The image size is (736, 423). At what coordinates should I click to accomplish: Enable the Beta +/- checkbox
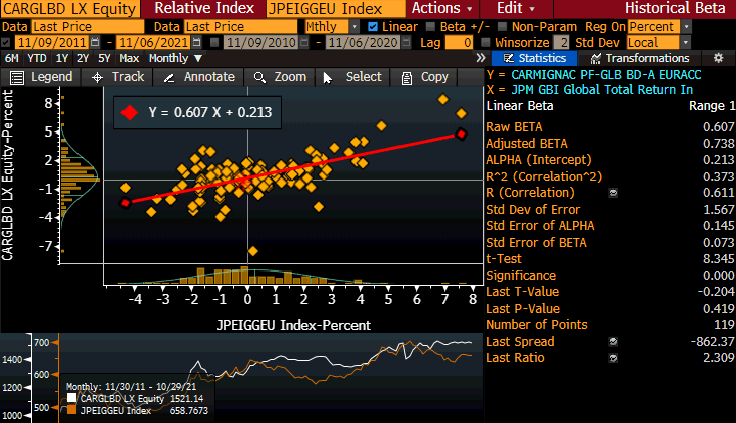tap(430, 27)
